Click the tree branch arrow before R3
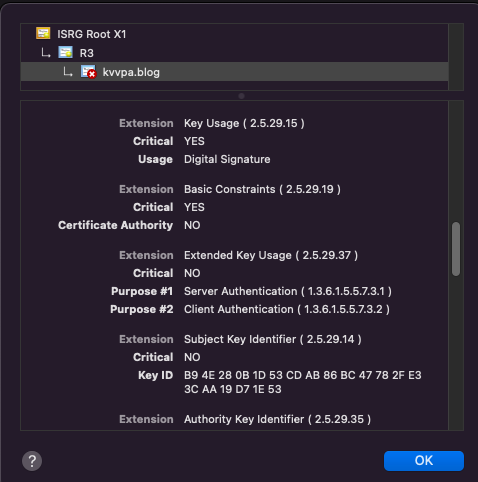478x482 pixels. (x=46, y=53)
